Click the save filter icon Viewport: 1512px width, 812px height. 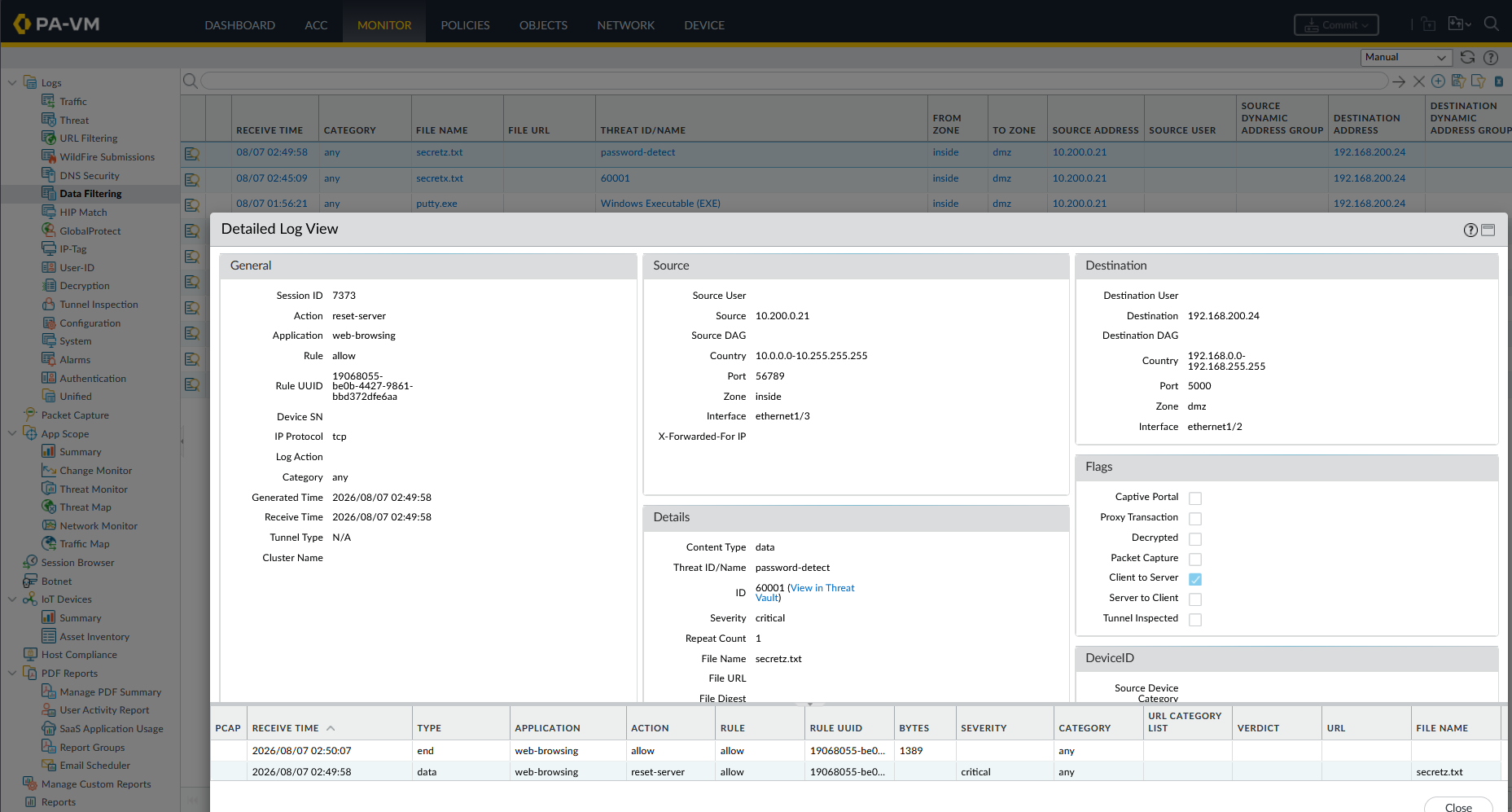click(1458, 81)
